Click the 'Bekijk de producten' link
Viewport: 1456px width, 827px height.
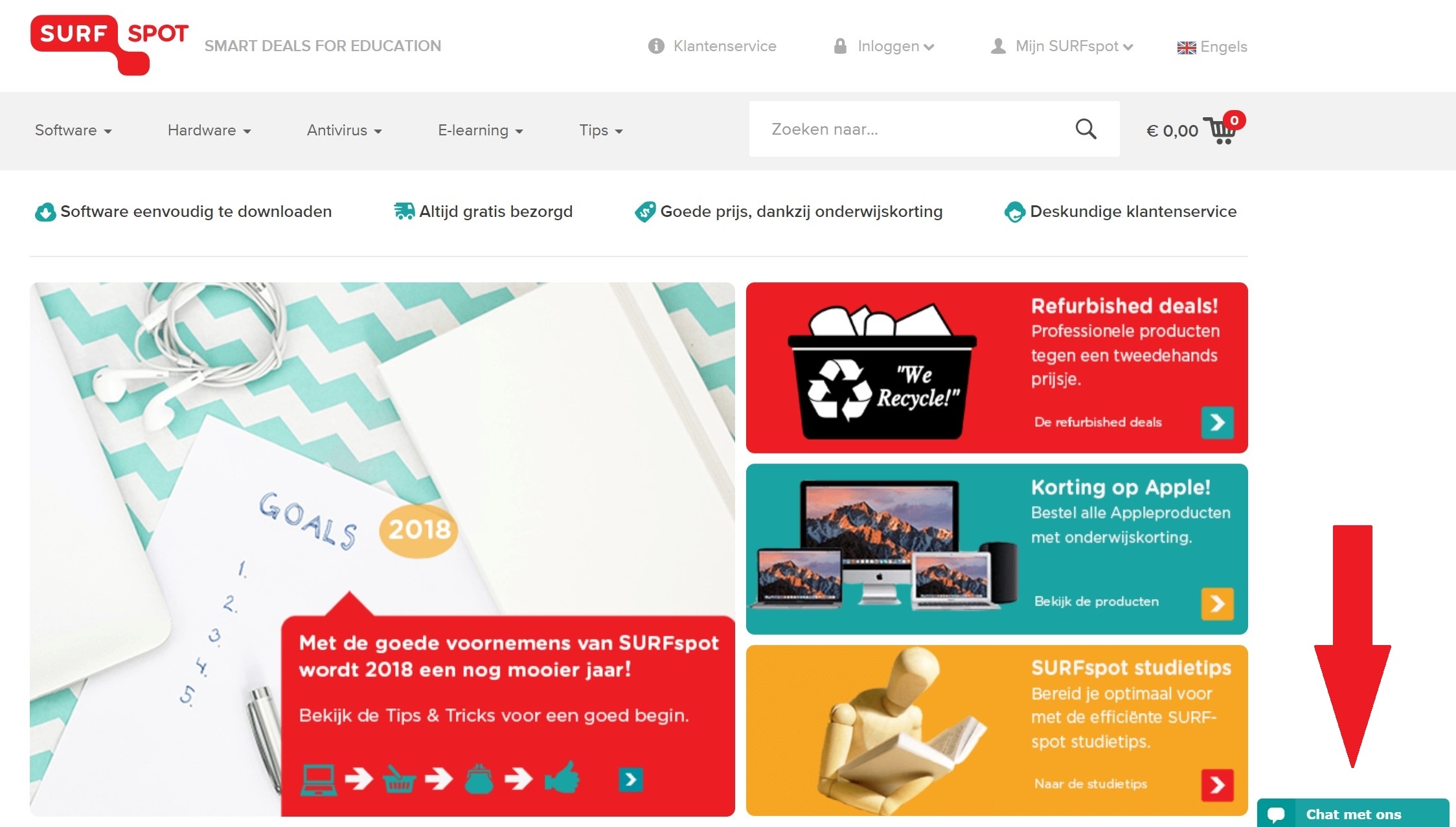[1097, 601]
